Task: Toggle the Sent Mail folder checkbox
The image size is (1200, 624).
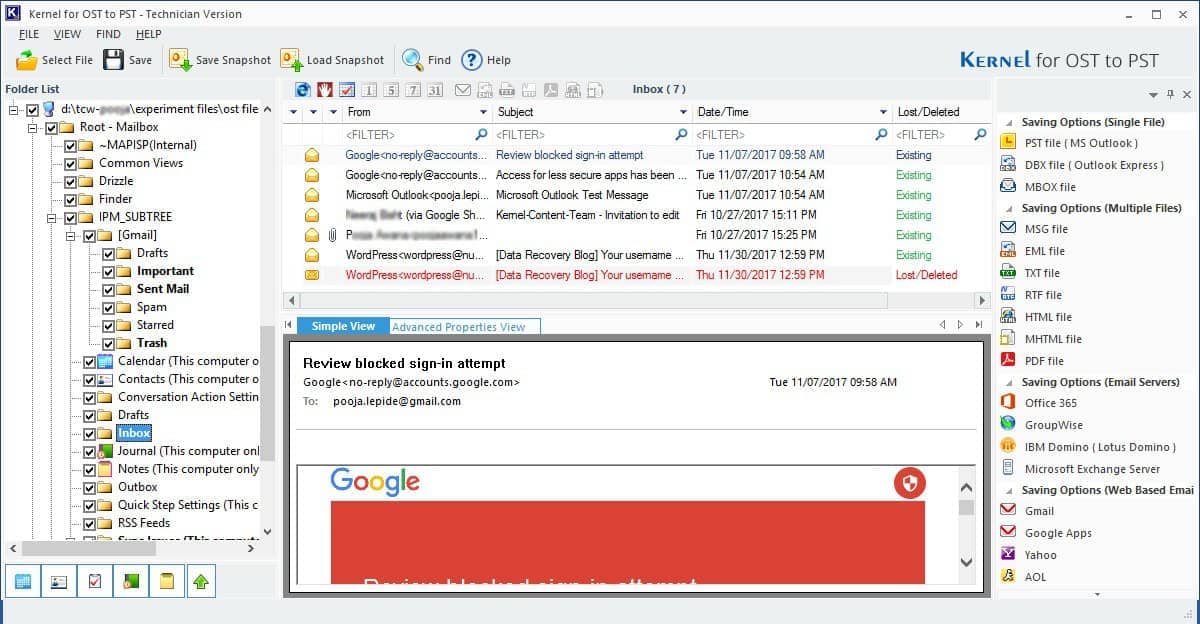Action: click(x=108, y=290)
